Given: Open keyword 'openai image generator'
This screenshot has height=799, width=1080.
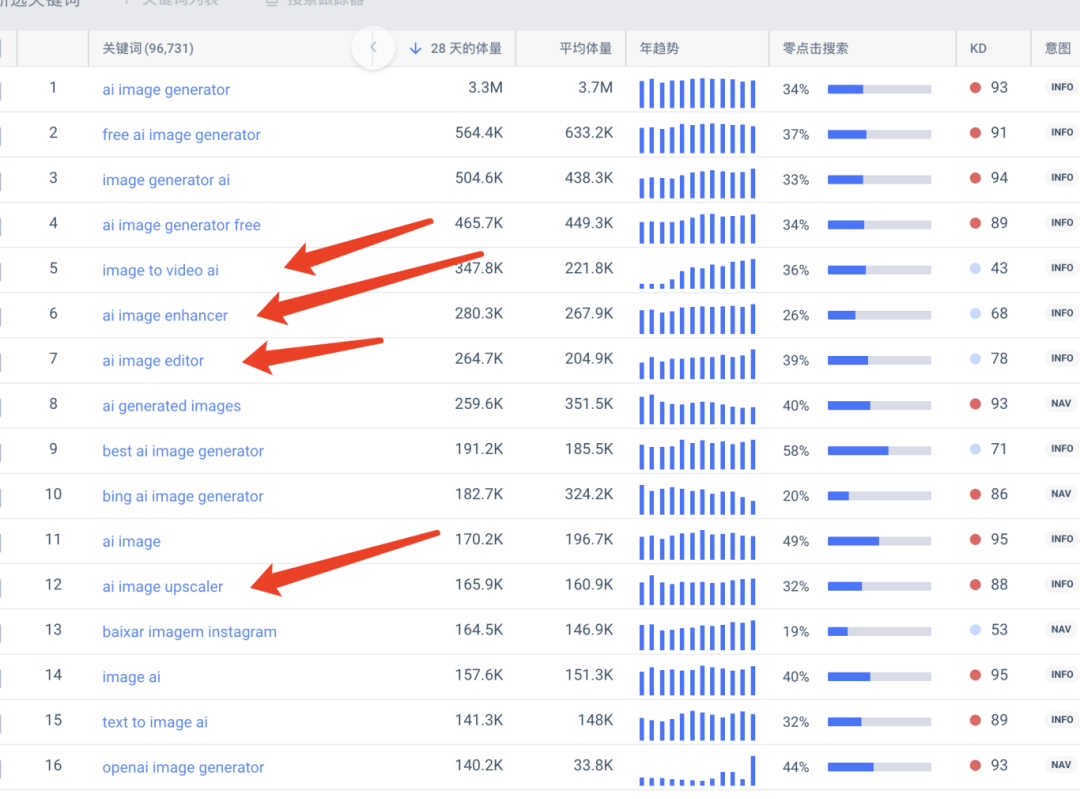Looking at the screenshot, I should pos(183,767).
